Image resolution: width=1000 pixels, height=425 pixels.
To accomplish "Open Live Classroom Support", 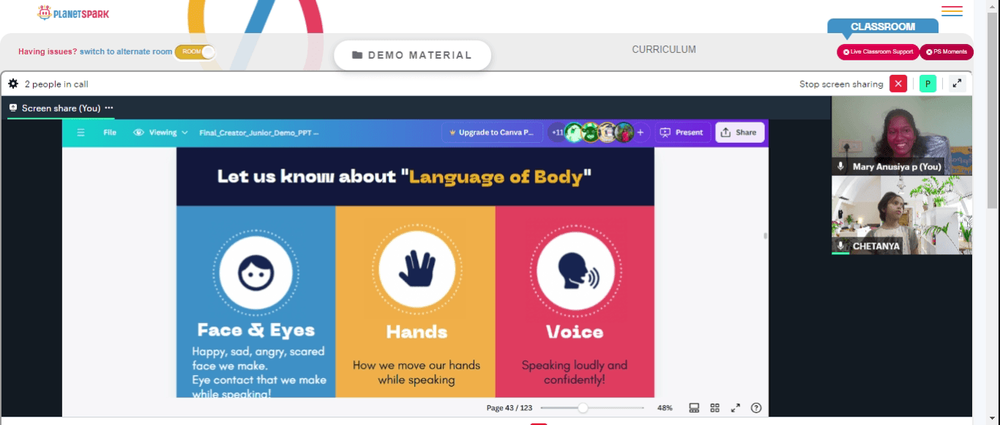I will point(878,52).
